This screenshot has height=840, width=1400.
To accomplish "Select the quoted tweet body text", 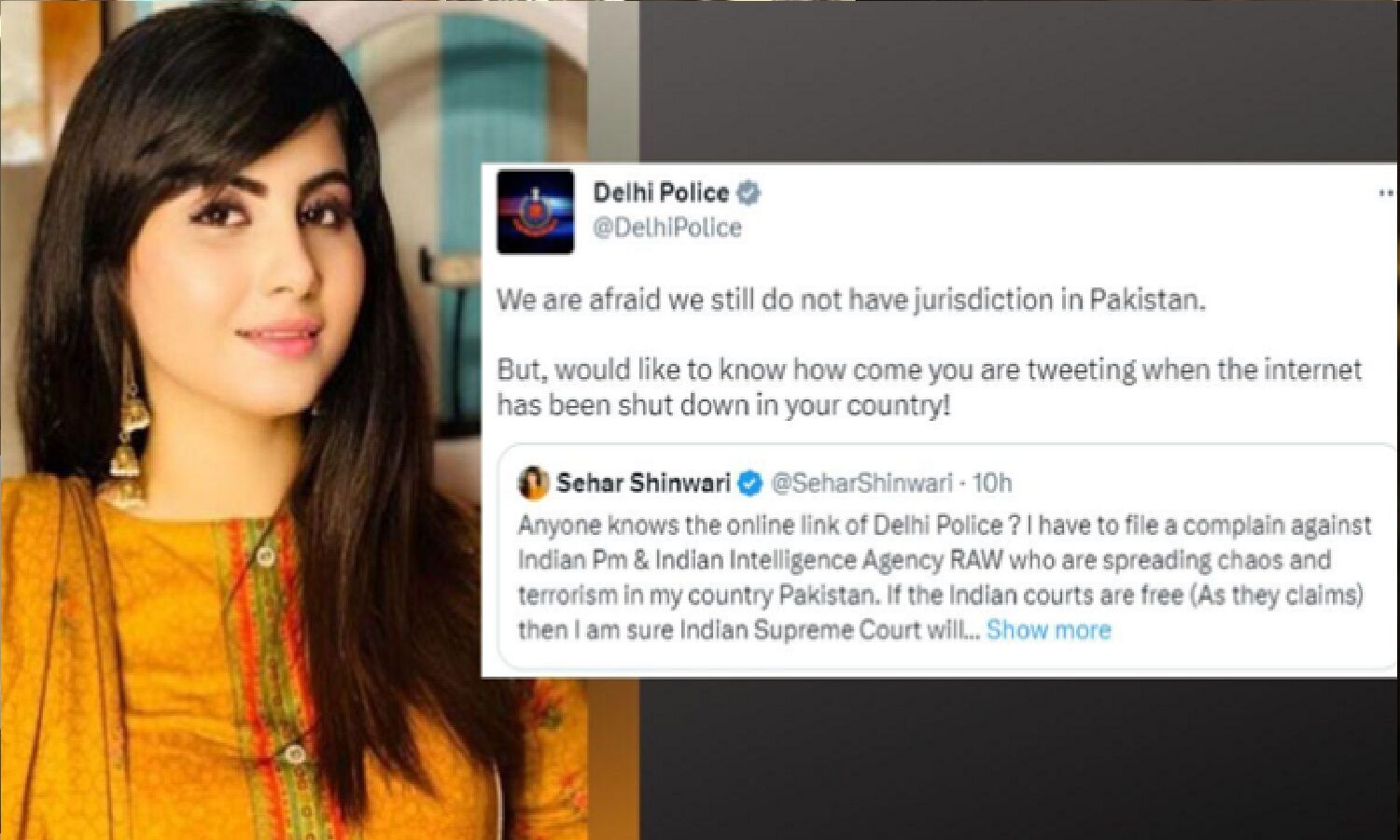I will coord(945,578).
